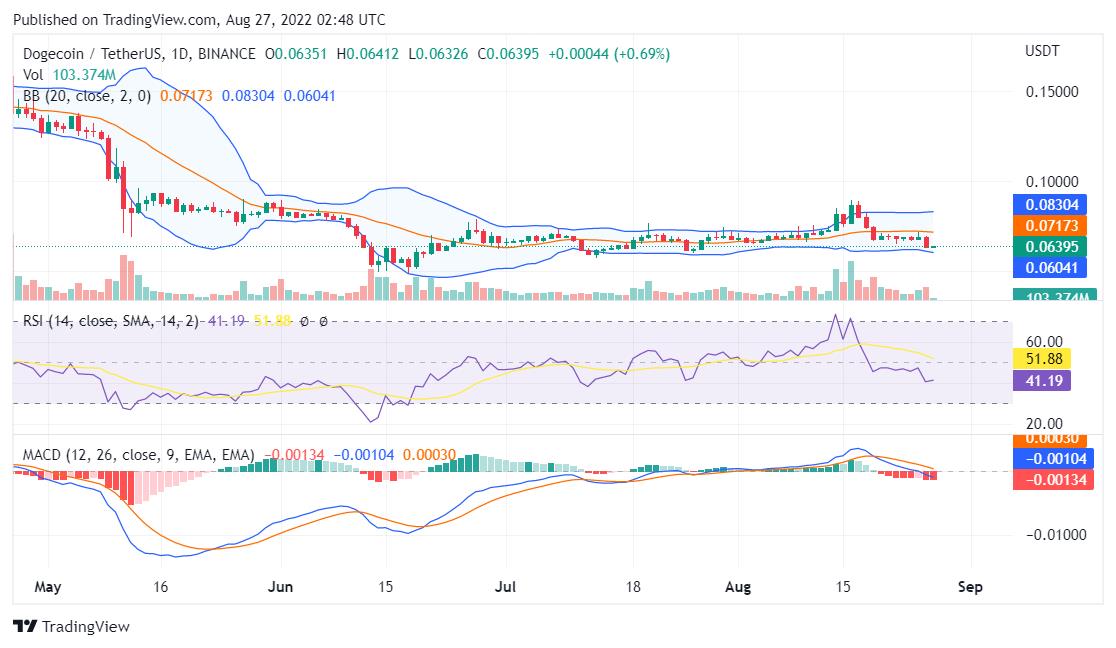Click the H0.06412 high value
1116x648 pixels.
point(368,54)
